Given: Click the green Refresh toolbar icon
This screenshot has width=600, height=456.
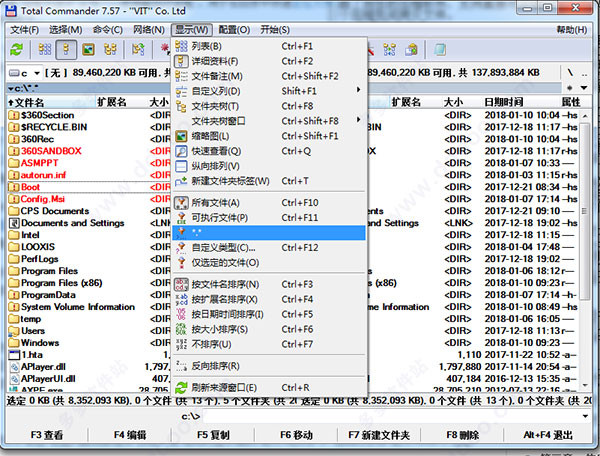Looking at the screenshot, I should (x=16, y=49).
